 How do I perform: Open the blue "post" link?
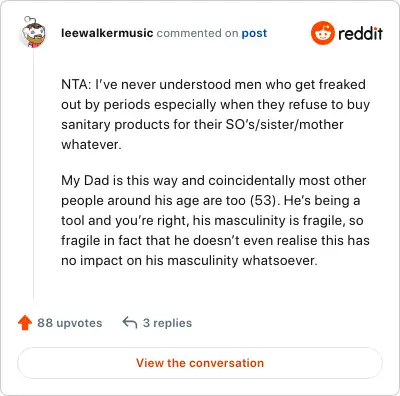coord(254,33)
